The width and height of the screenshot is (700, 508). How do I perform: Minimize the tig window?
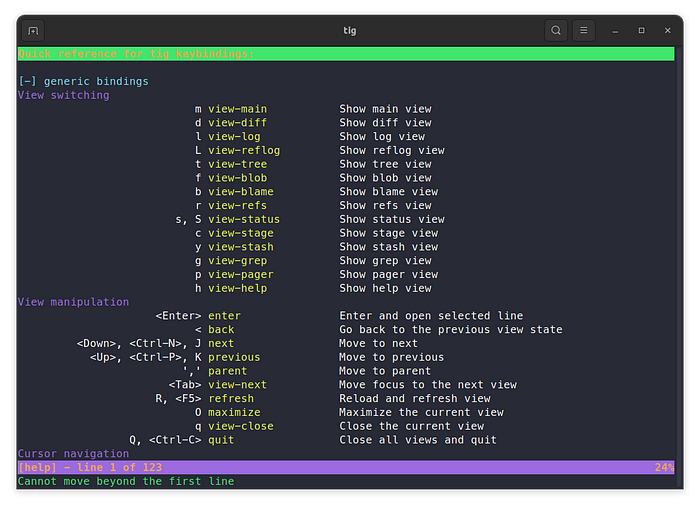(x=615, y=31)
